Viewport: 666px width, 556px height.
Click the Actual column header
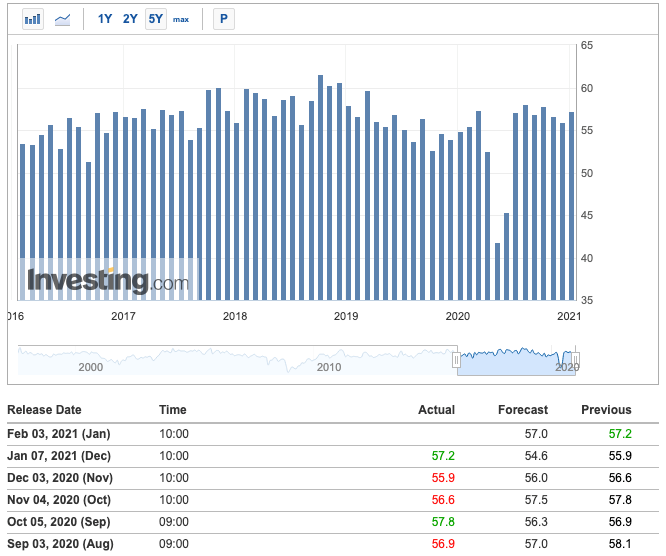click(x=436, y=410)
